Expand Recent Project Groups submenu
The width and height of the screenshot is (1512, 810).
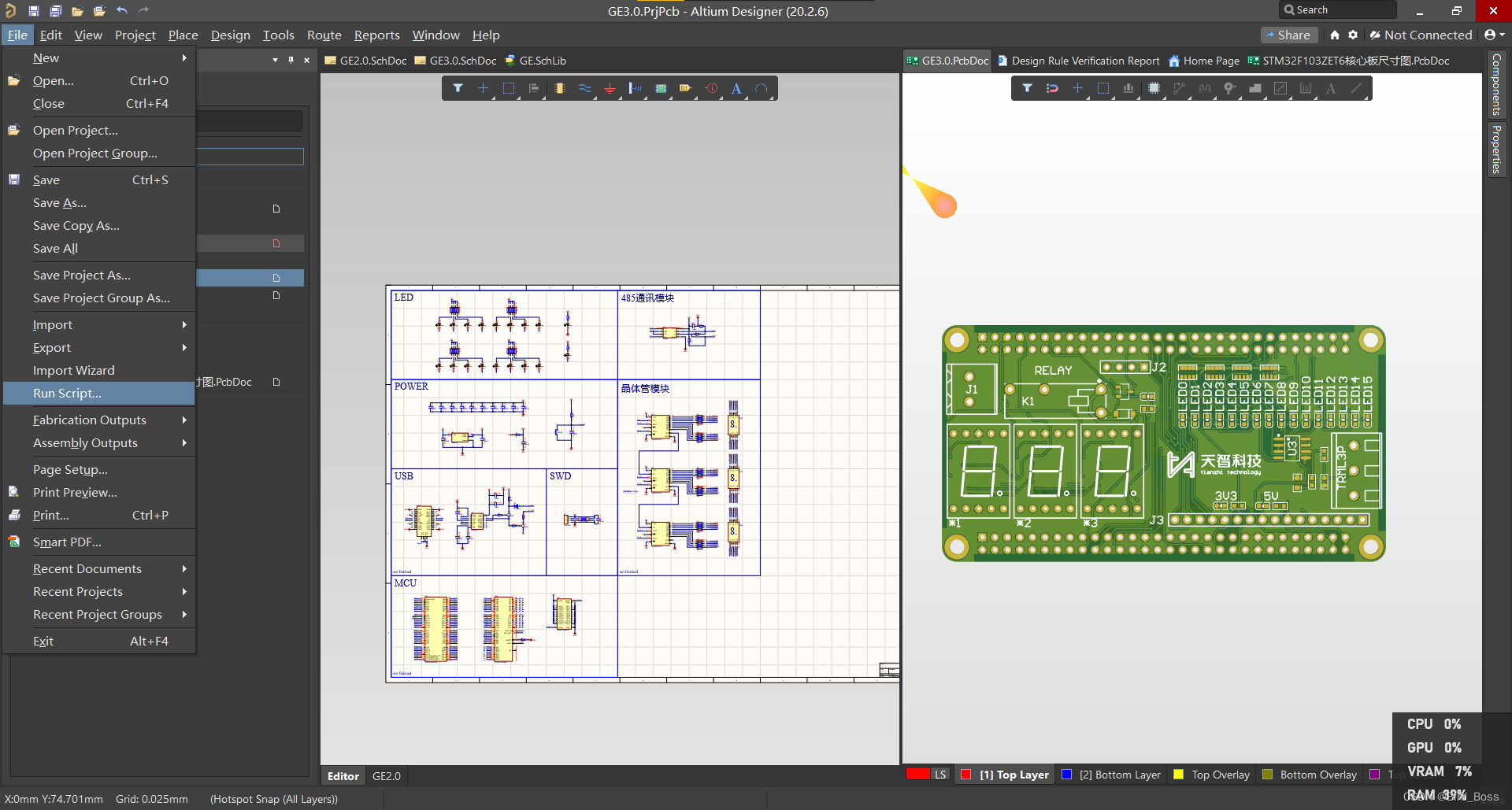coord(98,614)
